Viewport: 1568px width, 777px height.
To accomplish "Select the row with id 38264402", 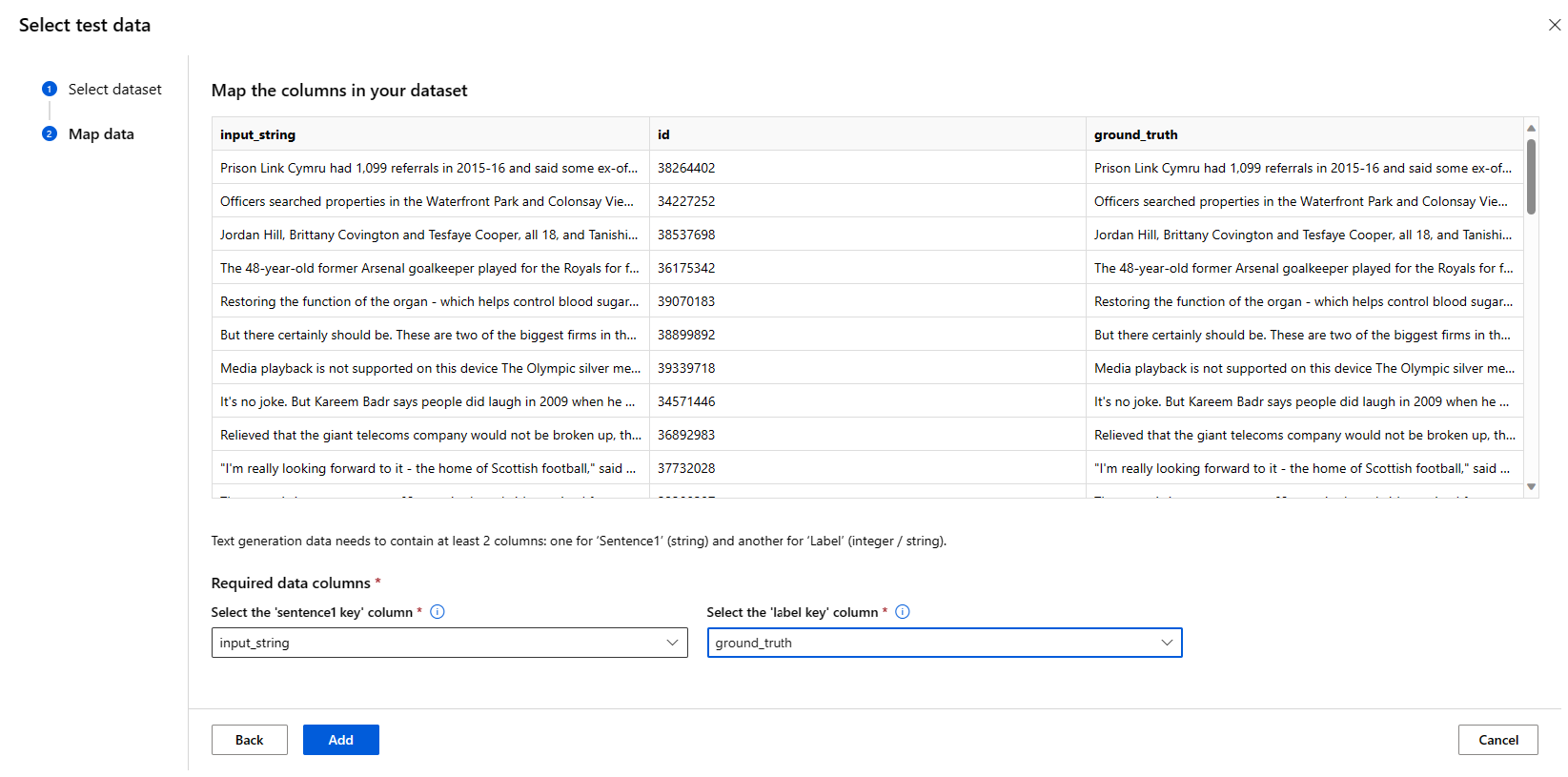I will coord(686,168).
